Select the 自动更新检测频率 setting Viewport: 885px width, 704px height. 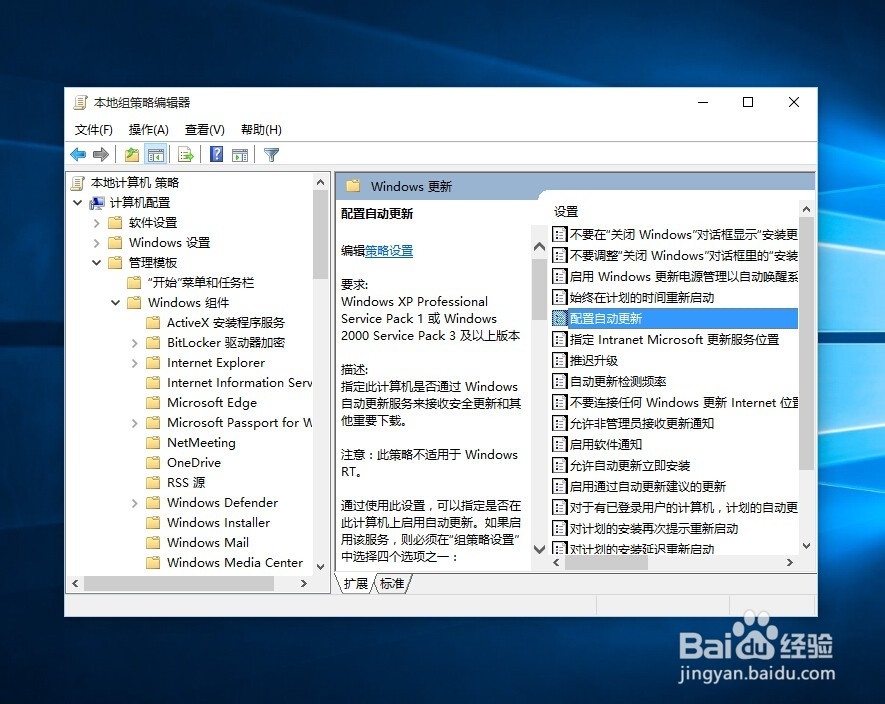[x=617, y=382]
